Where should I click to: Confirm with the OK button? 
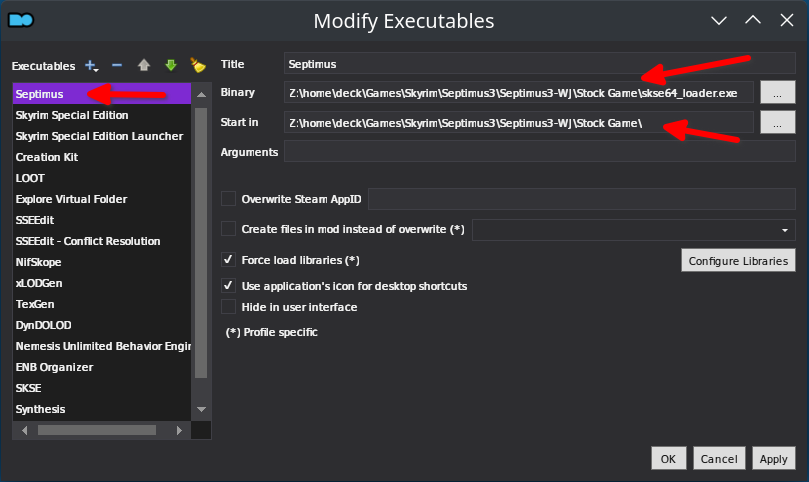669,458
